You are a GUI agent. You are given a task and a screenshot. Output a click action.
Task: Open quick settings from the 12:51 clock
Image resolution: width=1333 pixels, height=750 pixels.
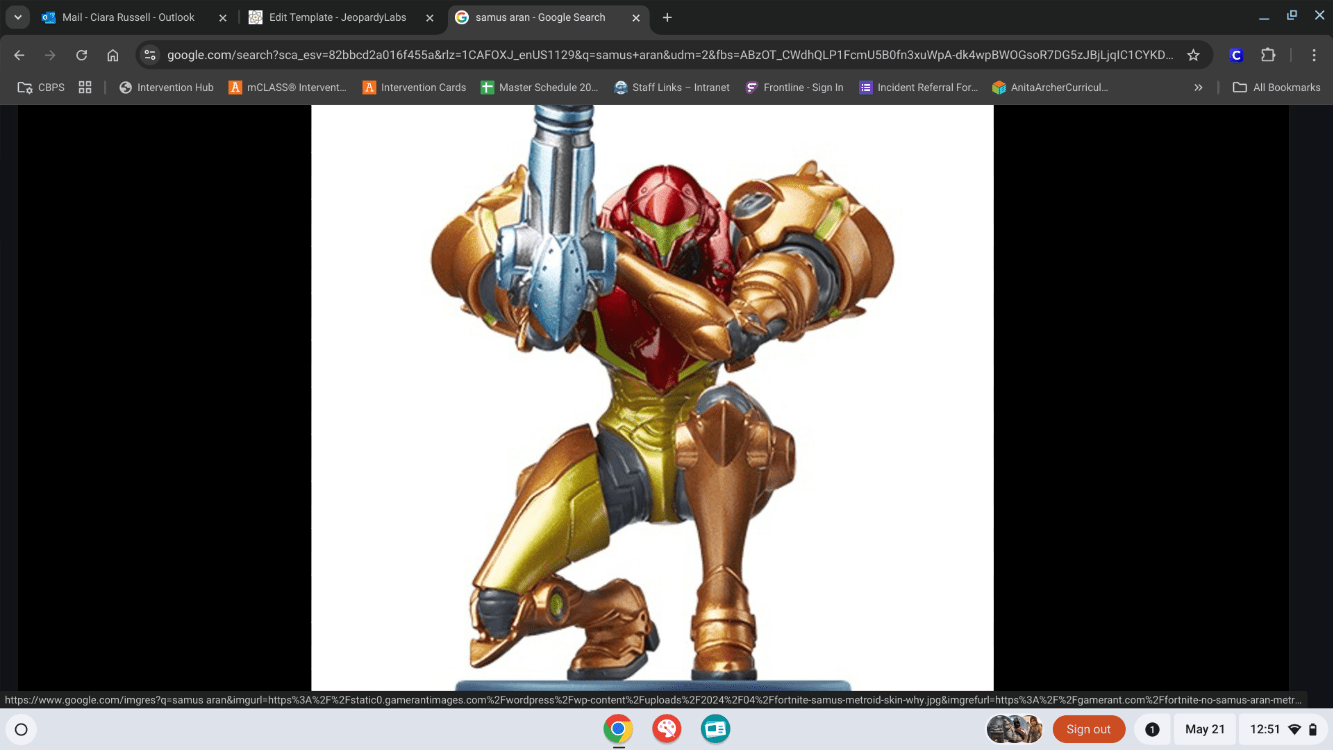pos(1284,729)
